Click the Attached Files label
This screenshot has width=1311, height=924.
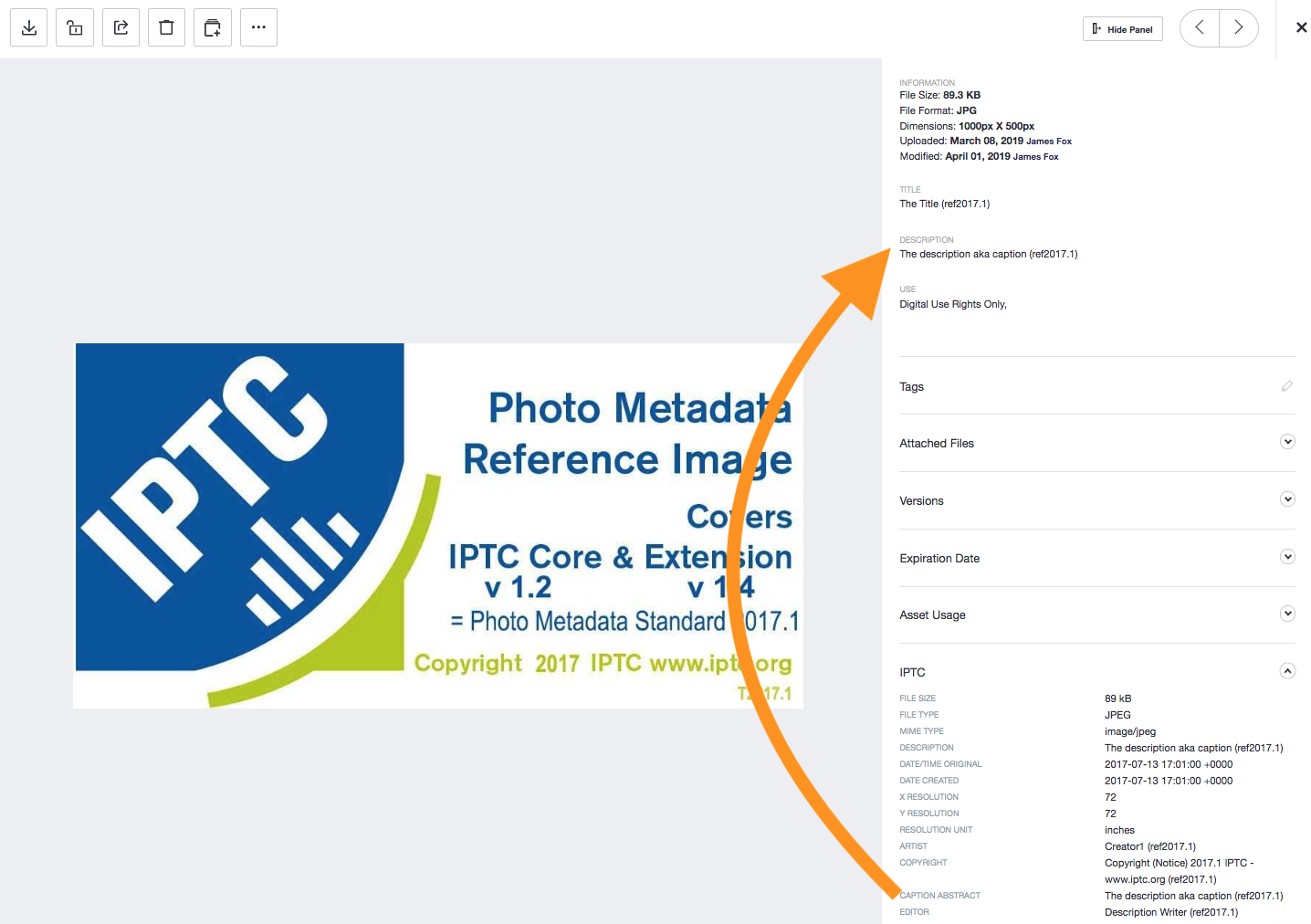(937, 444)
